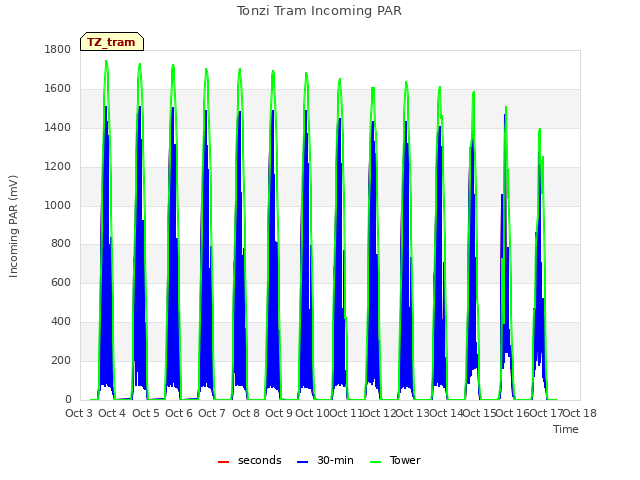Click the 1400 y-axis tick label
Screen dimensions: 640x480
tap(58, 127)
